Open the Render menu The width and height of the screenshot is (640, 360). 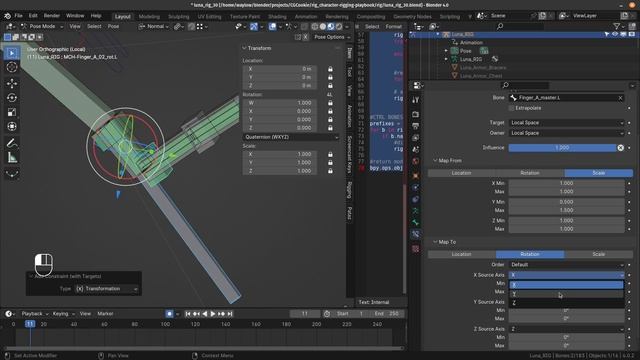tap(52, 16)
